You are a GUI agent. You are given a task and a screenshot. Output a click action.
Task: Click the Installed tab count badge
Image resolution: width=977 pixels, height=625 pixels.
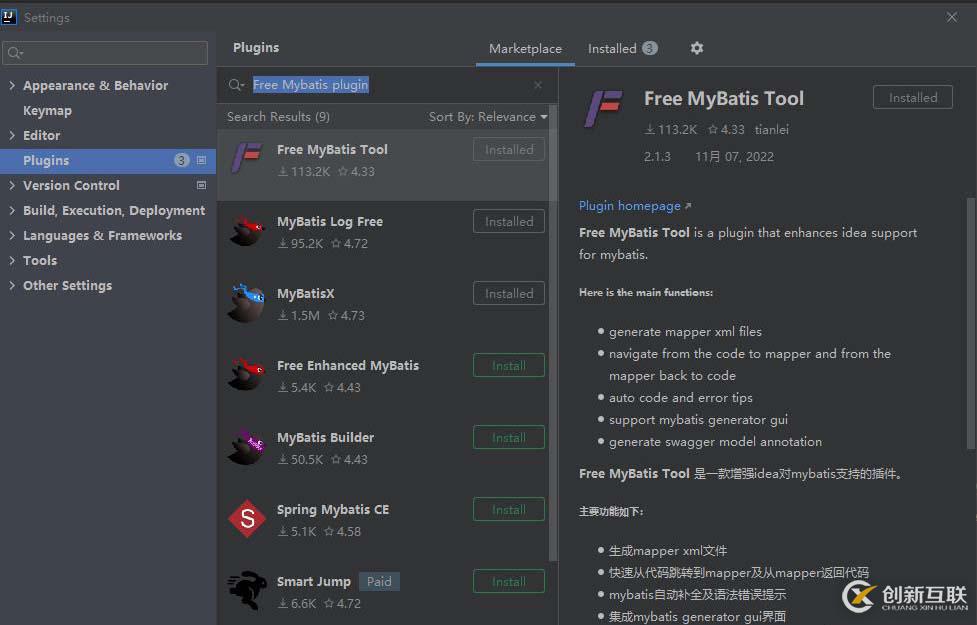click(x=650, y=48)
